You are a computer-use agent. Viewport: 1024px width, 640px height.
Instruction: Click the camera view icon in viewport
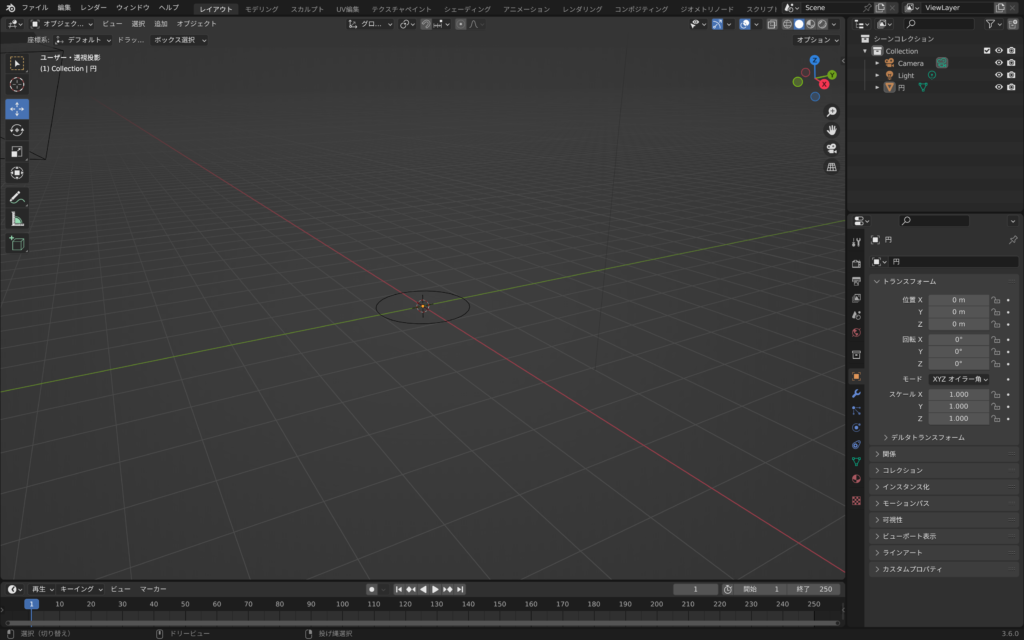(831, 148)
